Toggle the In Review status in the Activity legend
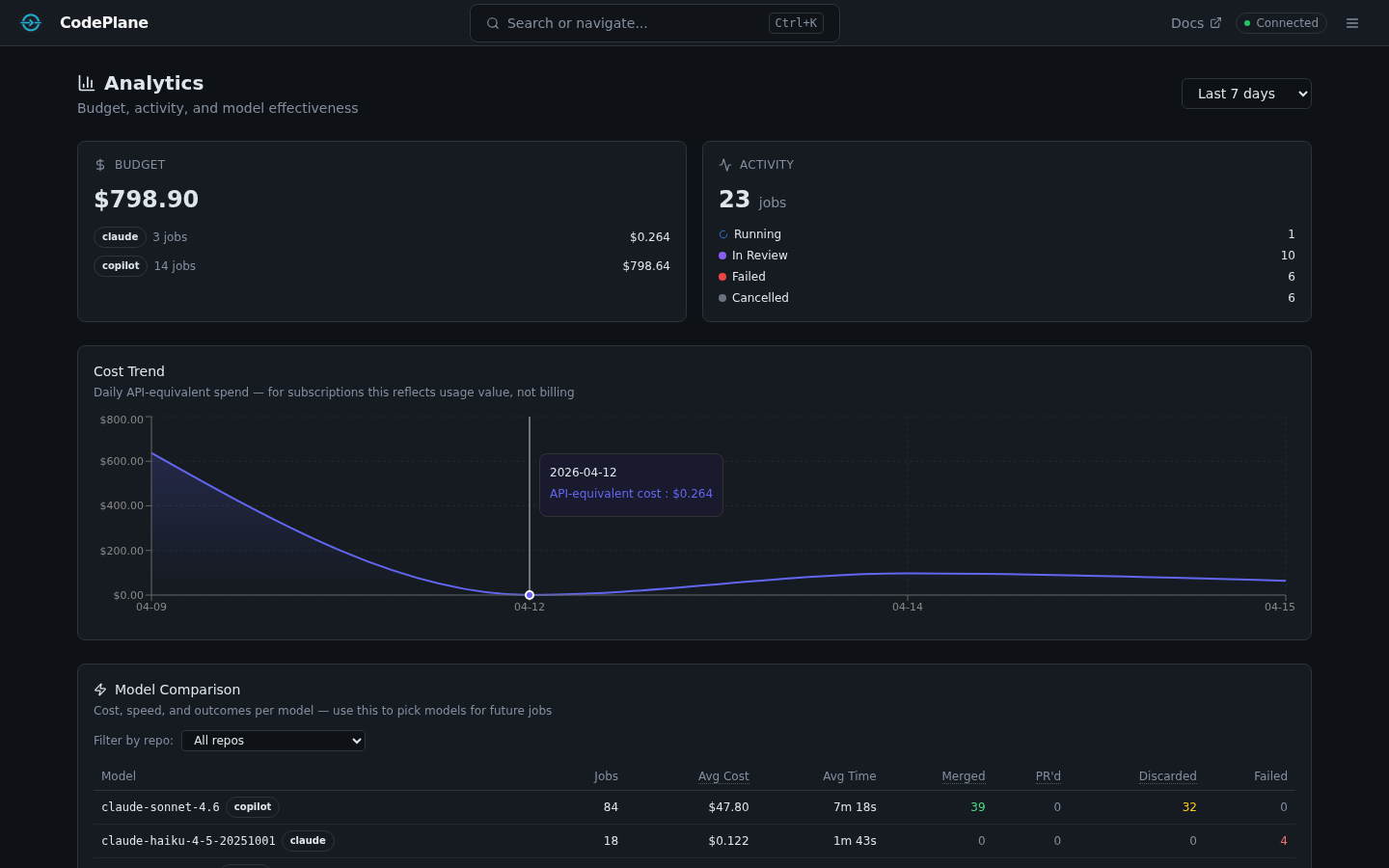Screen dimensions: 1389x868 [760, 255]
